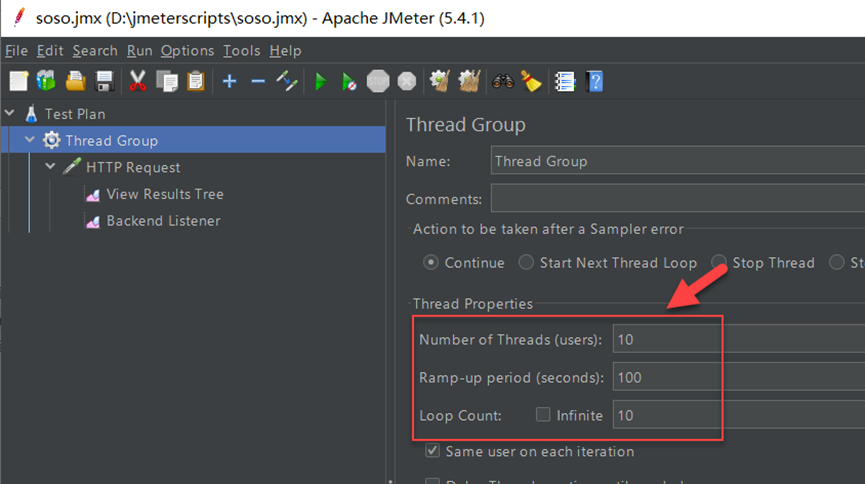Click the Backend Listener icon
The image size is (865, 484).
[x=93, y=221]
